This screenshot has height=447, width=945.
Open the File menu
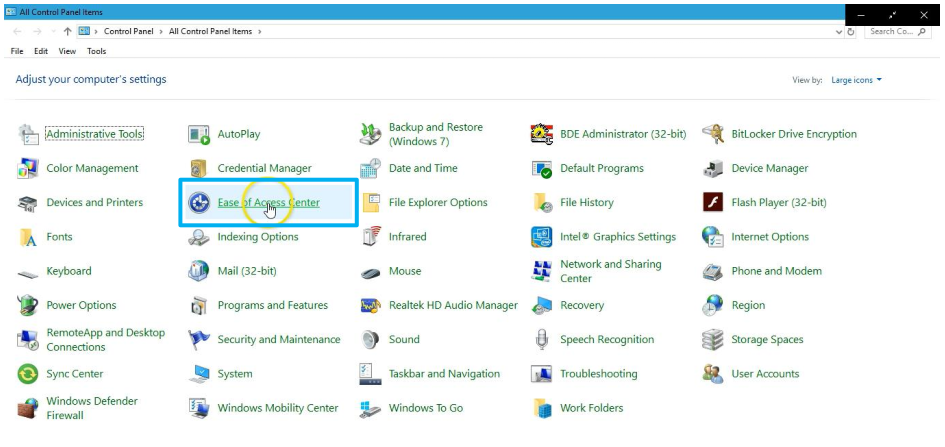tap(17, 51)
